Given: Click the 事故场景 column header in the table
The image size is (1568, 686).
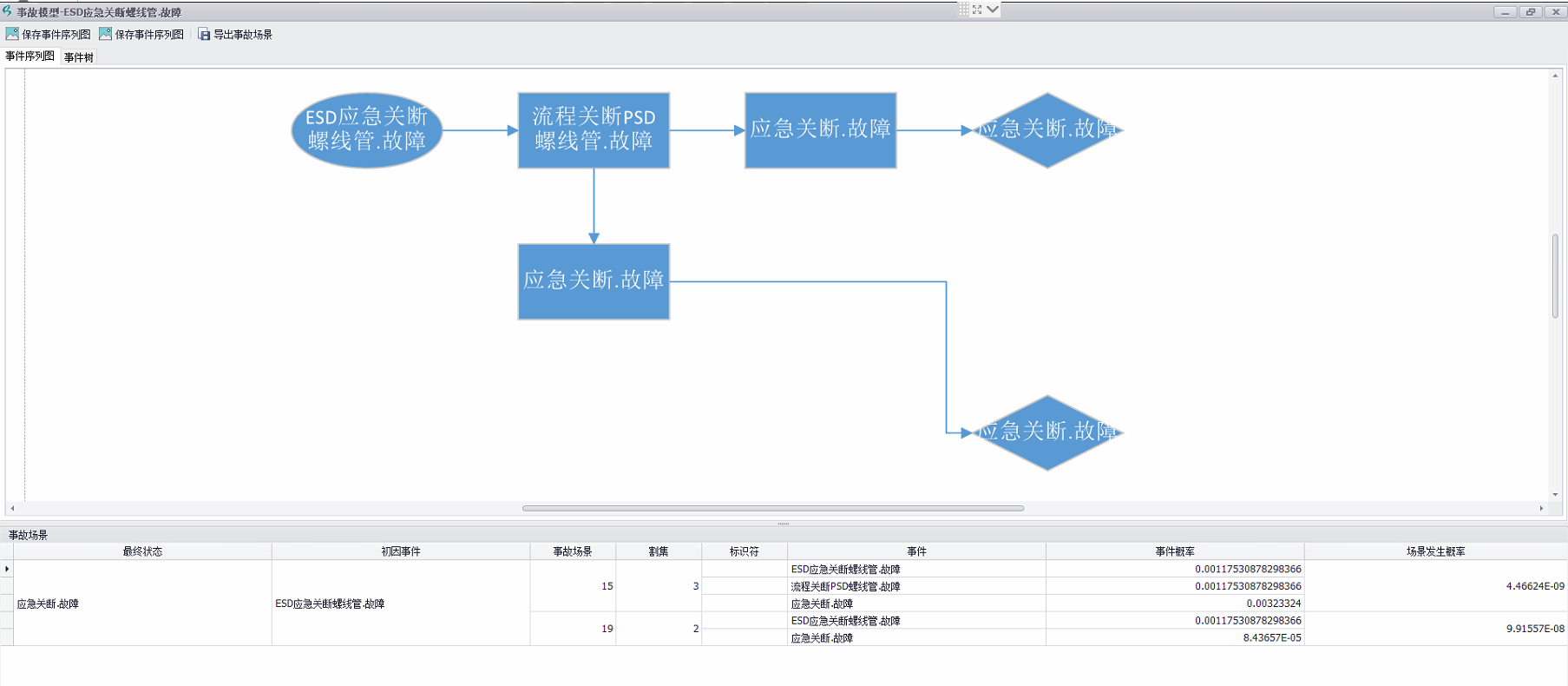Looking at the screenshot, I should click(x=573, y=551).
